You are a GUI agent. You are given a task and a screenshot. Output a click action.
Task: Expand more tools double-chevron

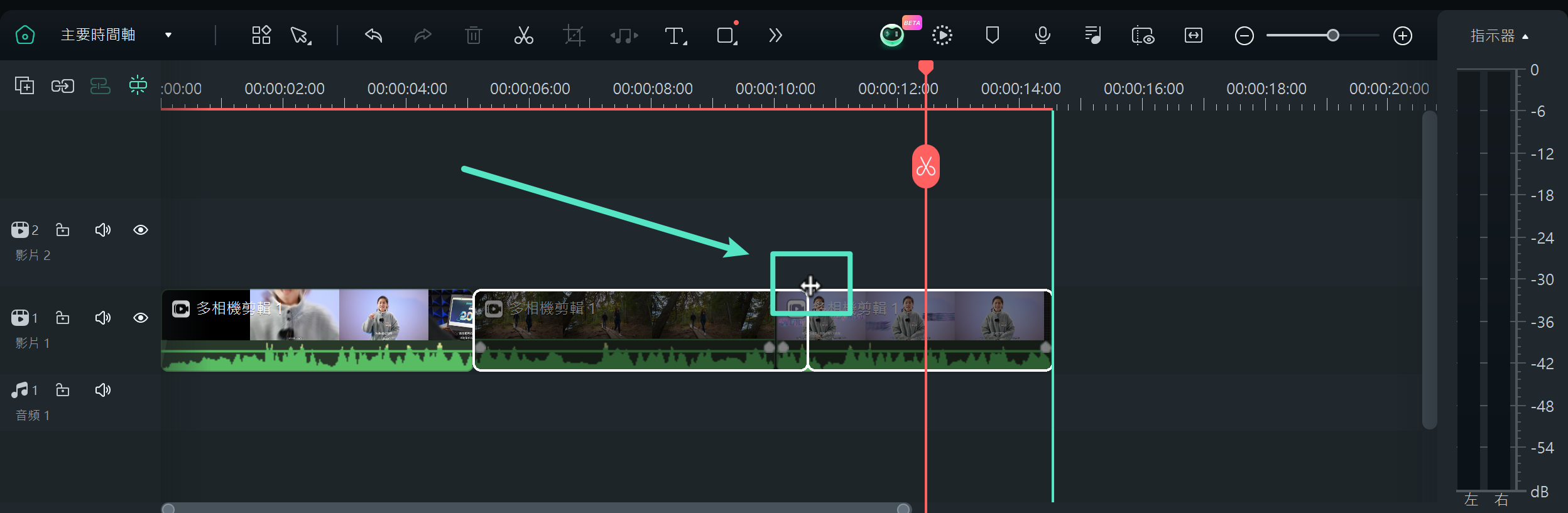(775, 35)
